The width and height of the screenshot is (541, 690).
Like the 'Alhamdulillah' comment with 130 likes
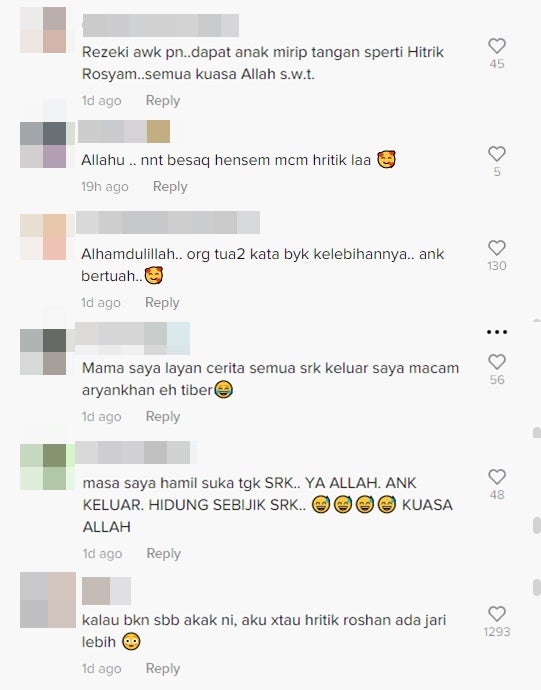click(x=497, y=248)
